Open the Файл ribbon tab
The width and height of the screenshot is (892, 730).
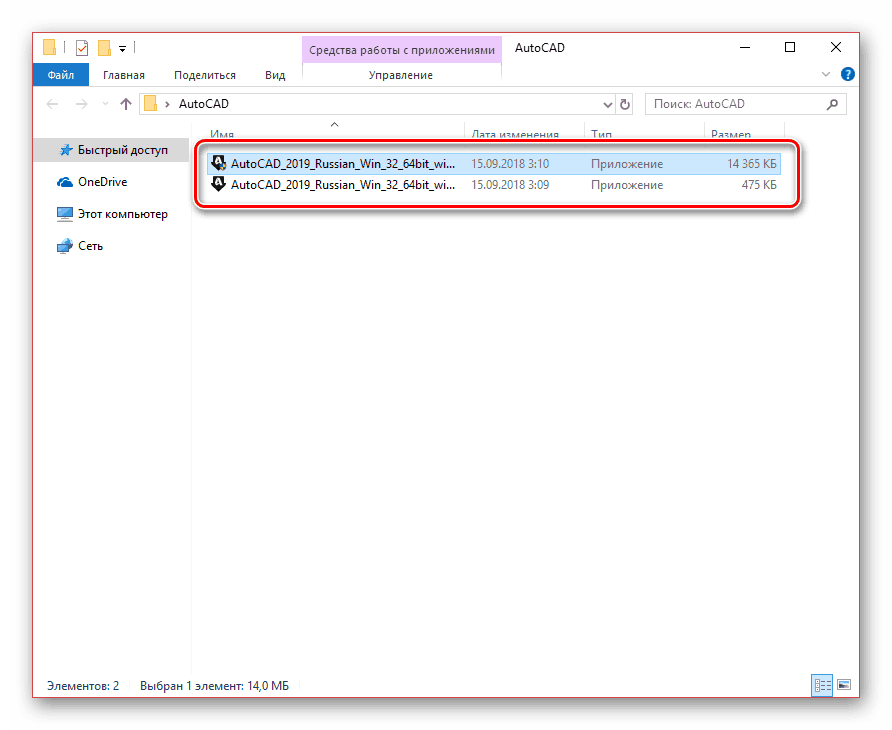pos(60,75)
